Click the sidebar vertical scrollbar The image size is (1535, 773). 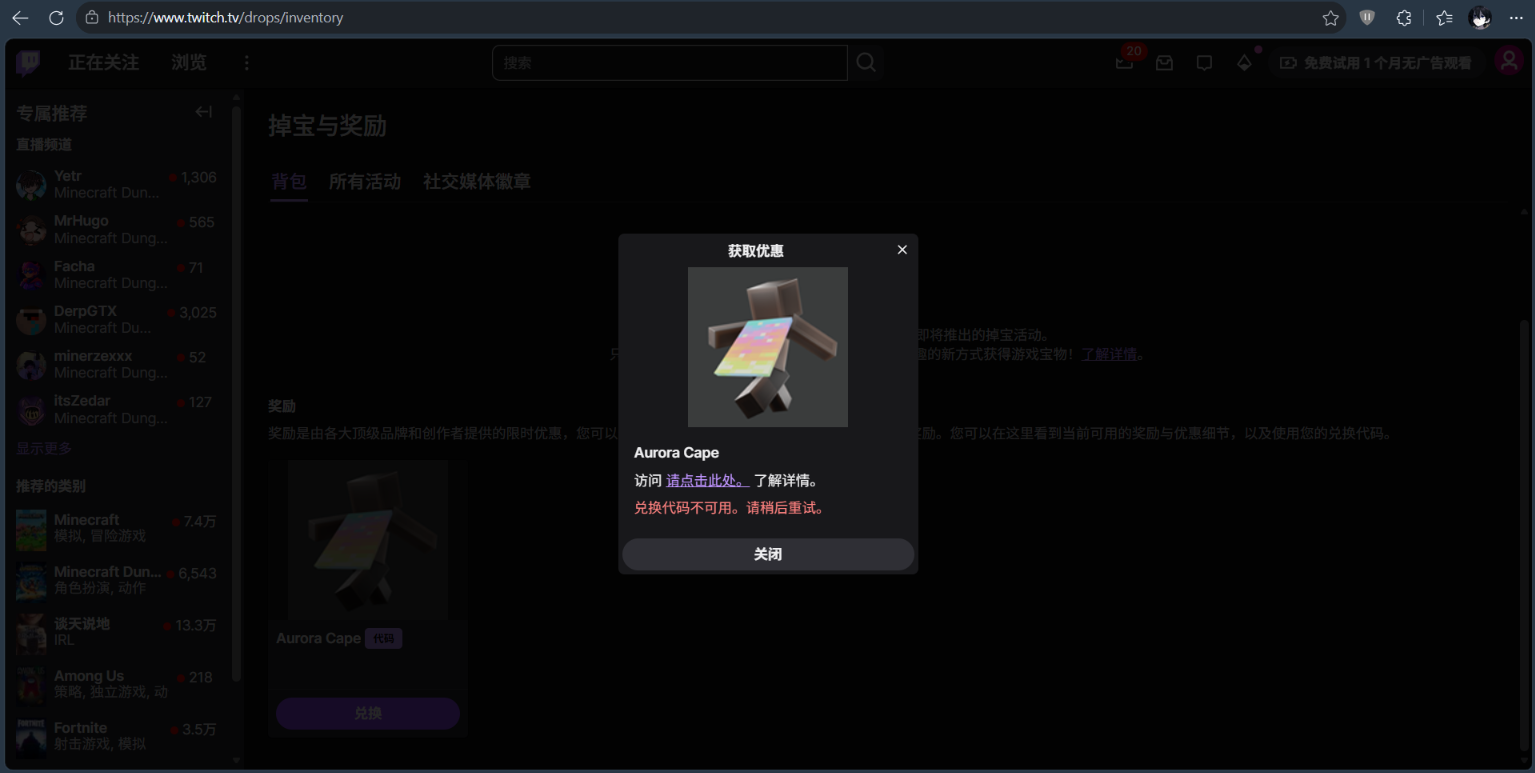point(237,395)
